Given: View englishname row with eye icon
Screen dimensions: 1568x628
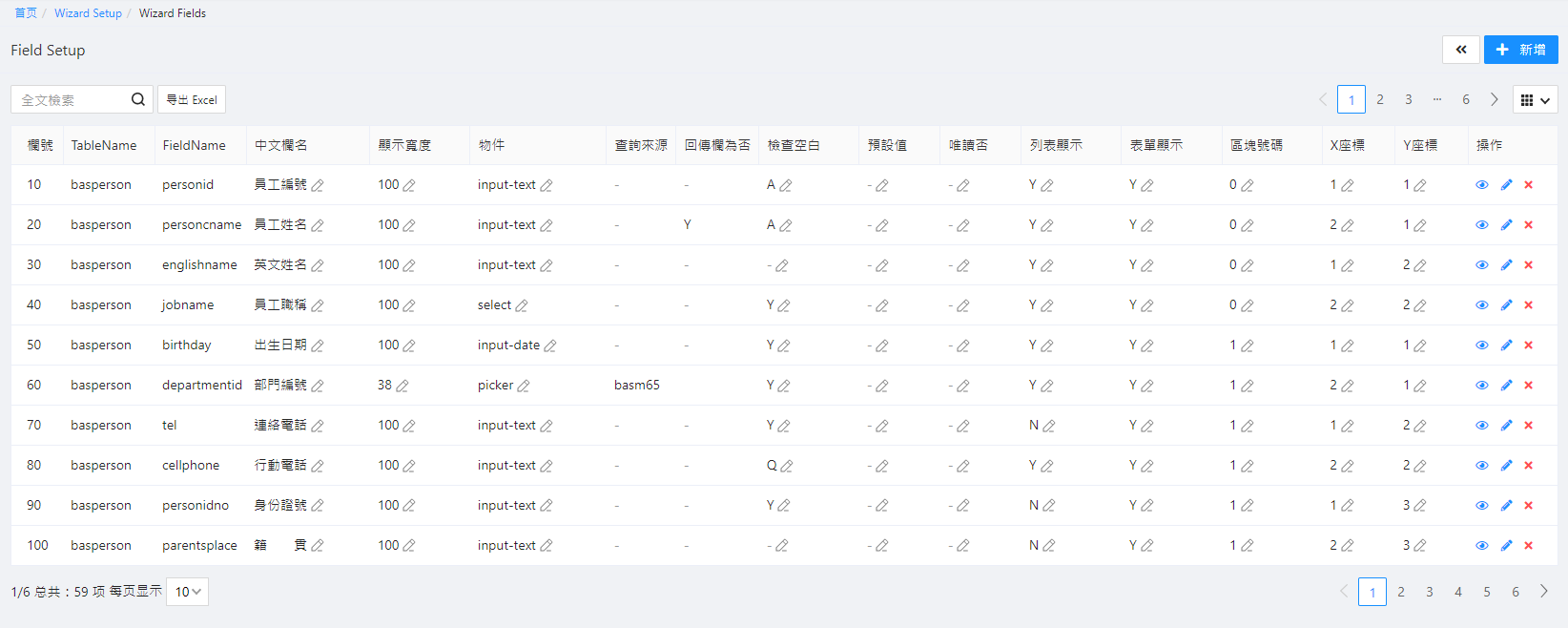Looking at the screenshot, I should click(x=1481, y=265).
